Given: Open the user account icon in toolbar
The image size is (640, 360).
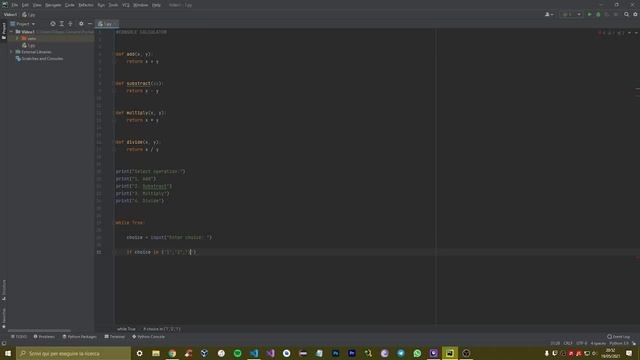Looking at the screenshot, I should coord(549,14).
